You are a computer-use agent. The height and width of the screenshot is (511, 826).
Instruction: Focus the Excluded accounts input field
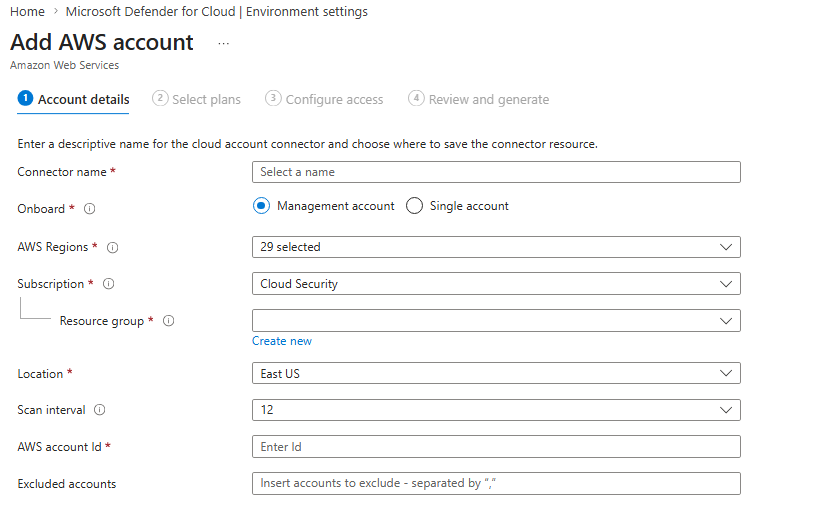pyautogui.click(x=496, y=484)
